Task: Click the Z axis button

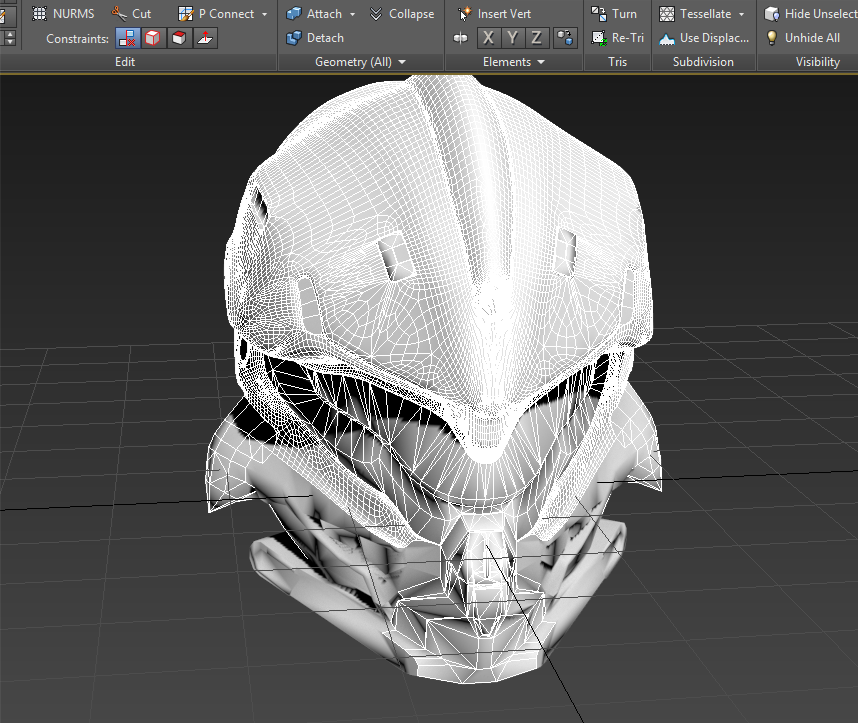Action: click(x=537, y=38)
